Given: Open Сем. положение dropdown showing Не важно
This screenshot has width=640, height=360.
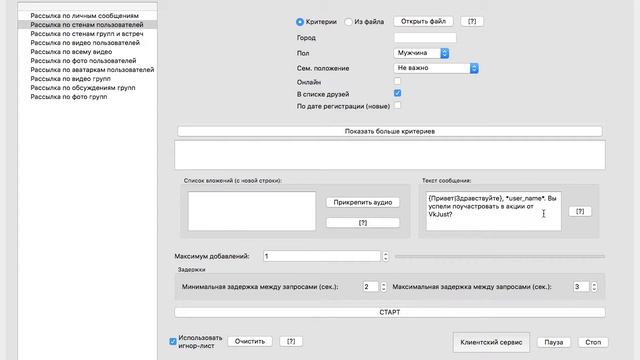Looking at the screenshot, I should tap(436, 68).
